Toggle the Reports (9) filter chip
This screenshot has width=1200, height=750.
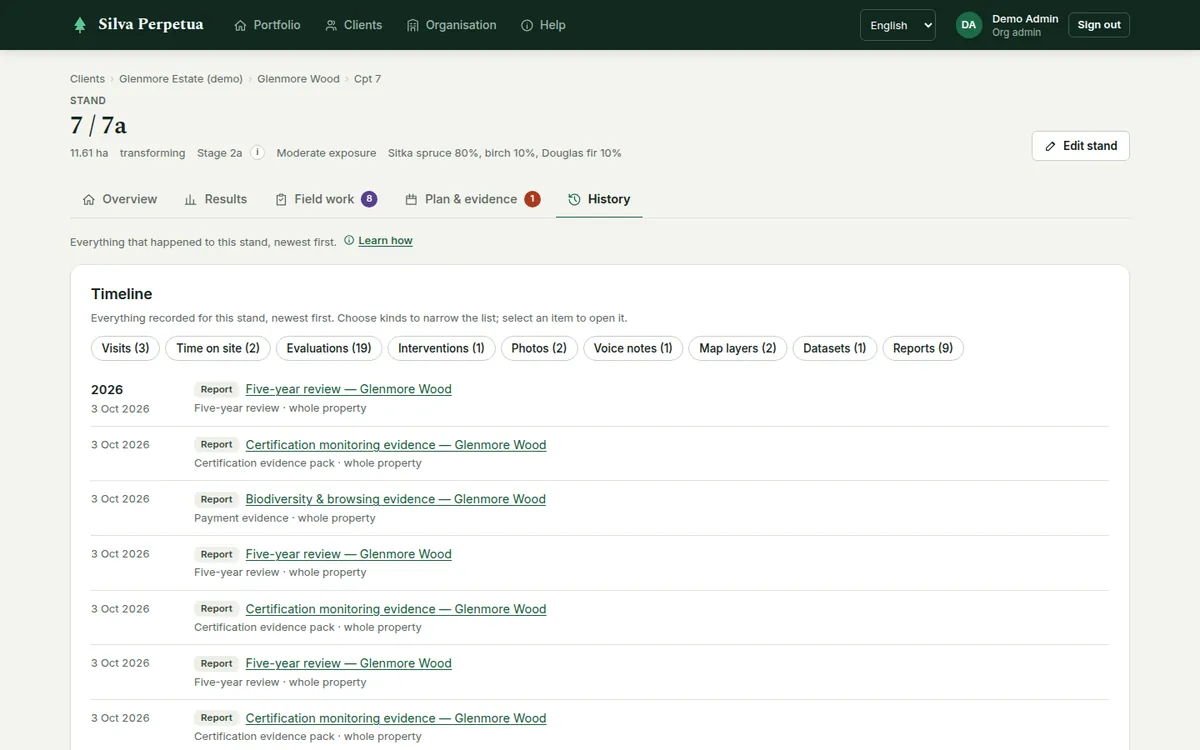922,348
